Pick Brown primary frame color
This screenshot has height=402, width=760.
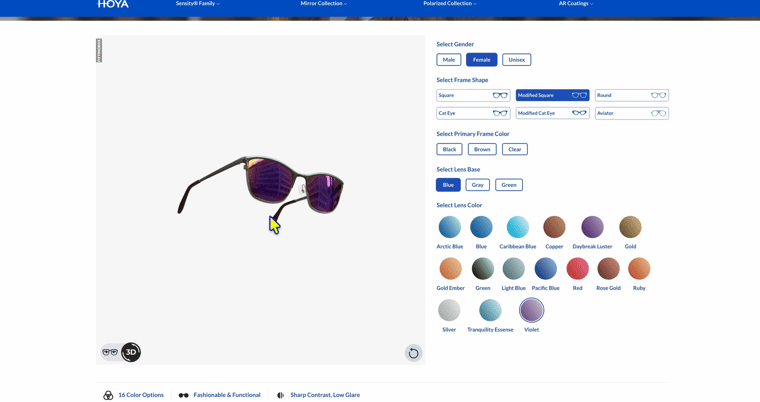(x=482, y=149)
